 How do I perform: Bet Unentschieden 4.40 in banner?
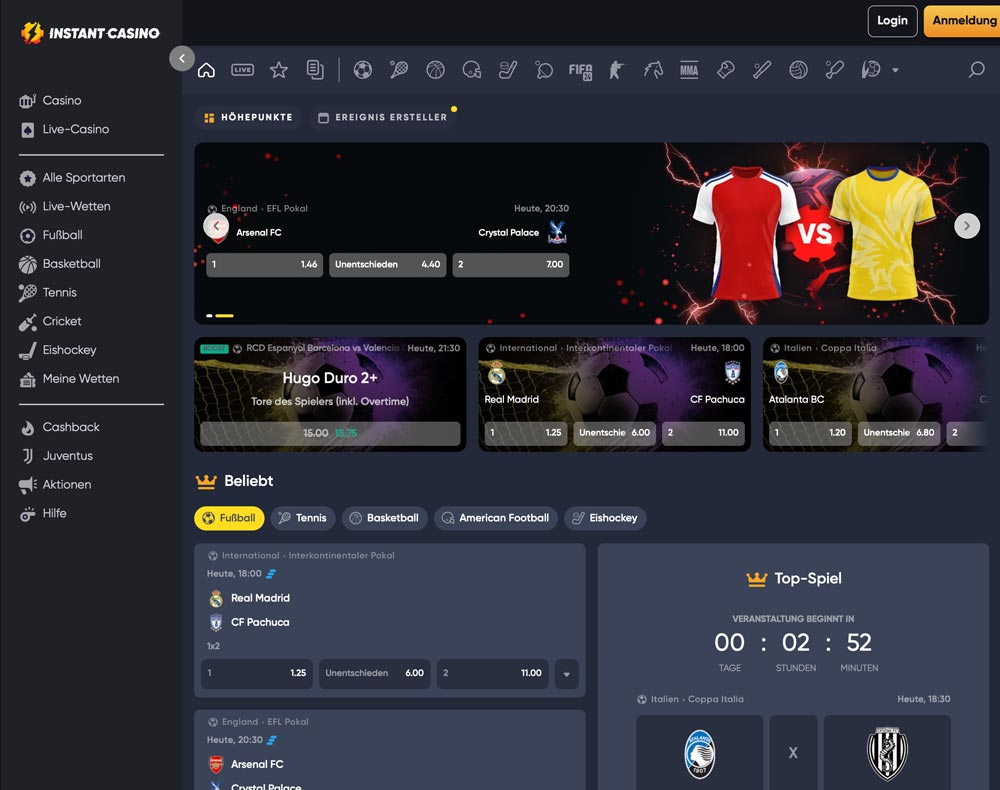click(388, 265)
